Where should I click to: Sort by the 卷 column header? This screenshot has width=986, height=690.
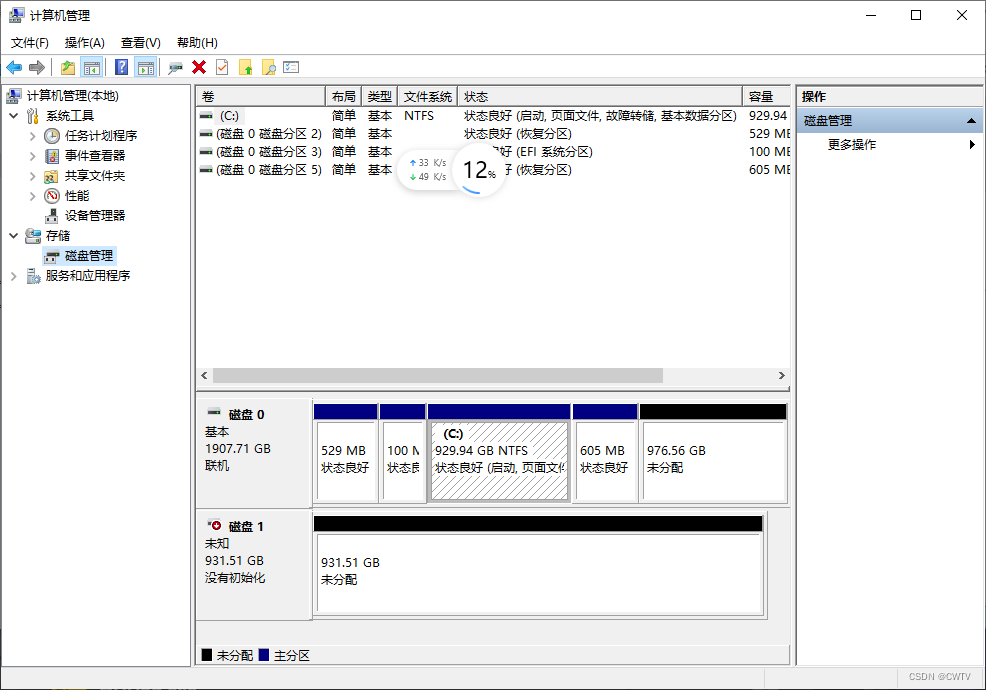point(261,96)
